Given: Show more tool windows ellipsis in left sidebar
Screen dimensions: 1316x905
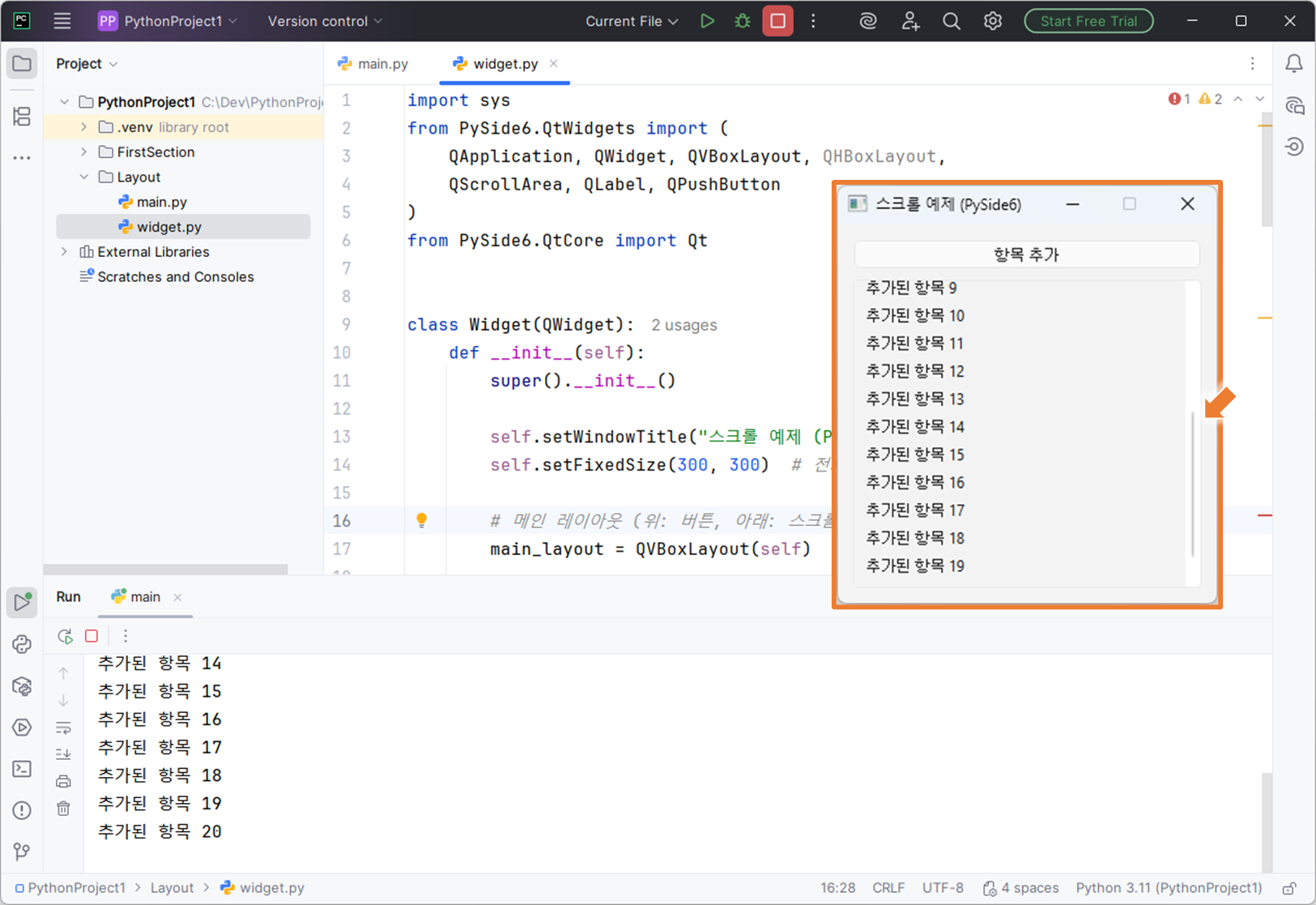Looking at the screenshot, I should pyautogui.click(x=22, y=158).
